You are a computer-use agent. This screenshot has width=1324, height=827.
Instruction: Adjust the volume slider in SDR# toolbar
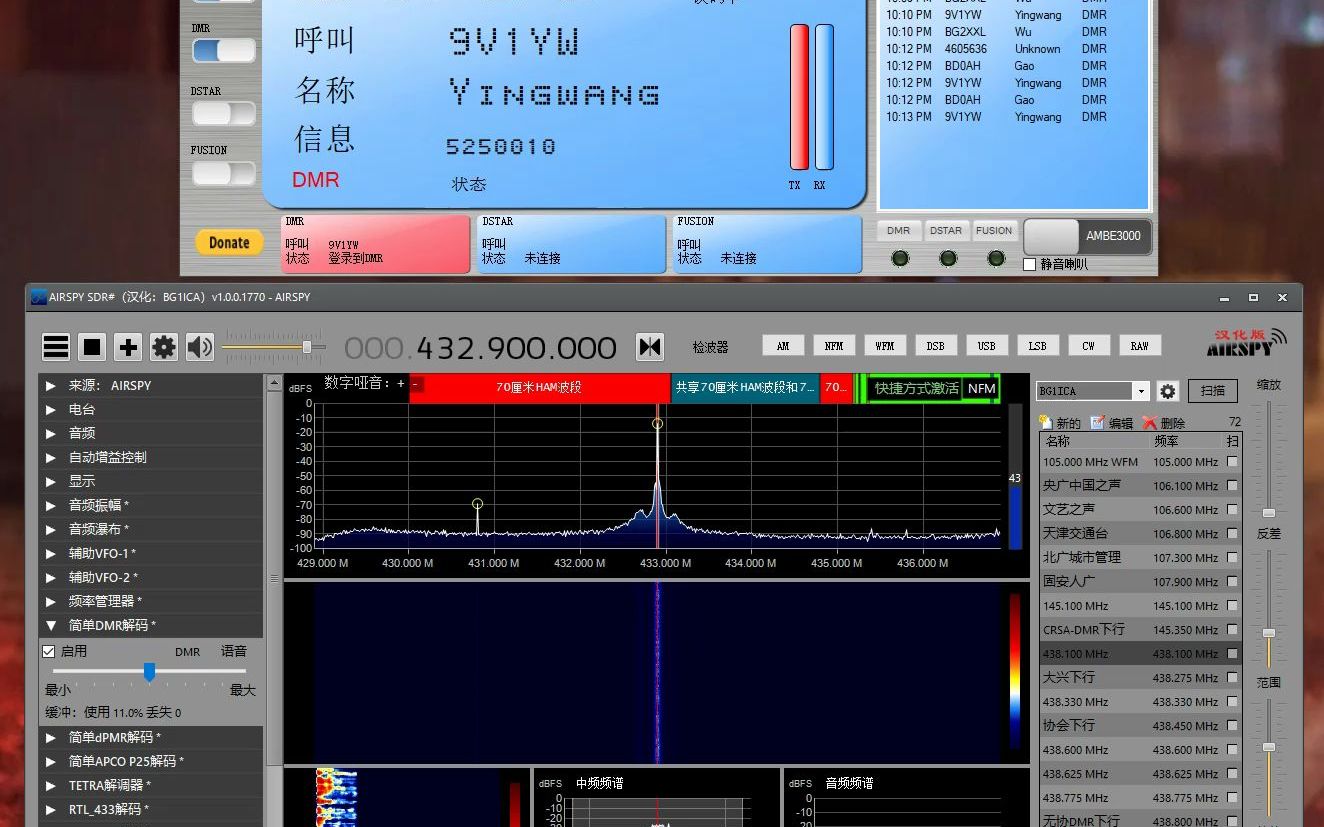point(307,347)
